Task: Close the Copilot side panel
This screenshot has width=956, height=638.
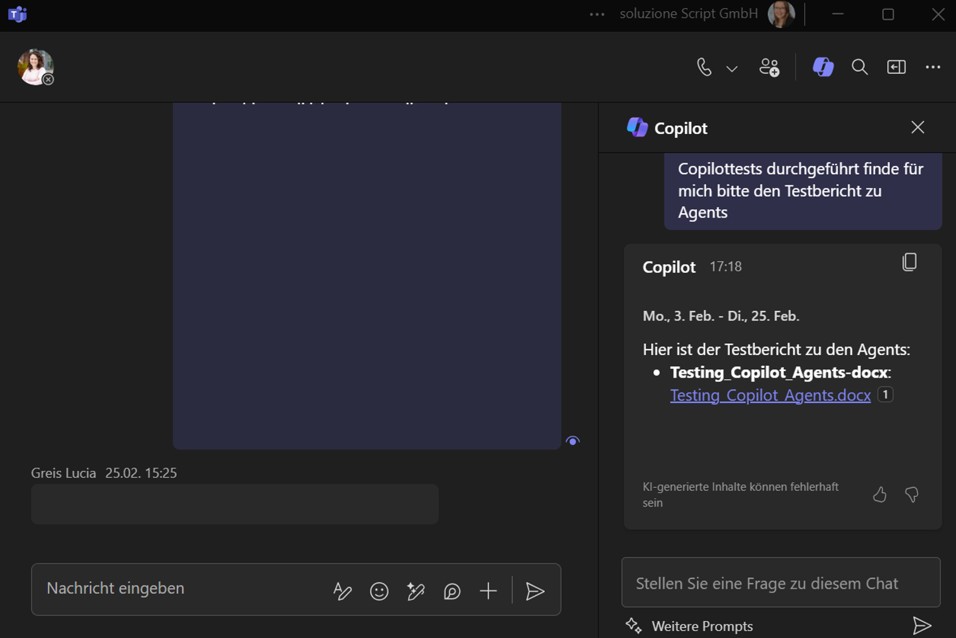Action: [917, 127]
